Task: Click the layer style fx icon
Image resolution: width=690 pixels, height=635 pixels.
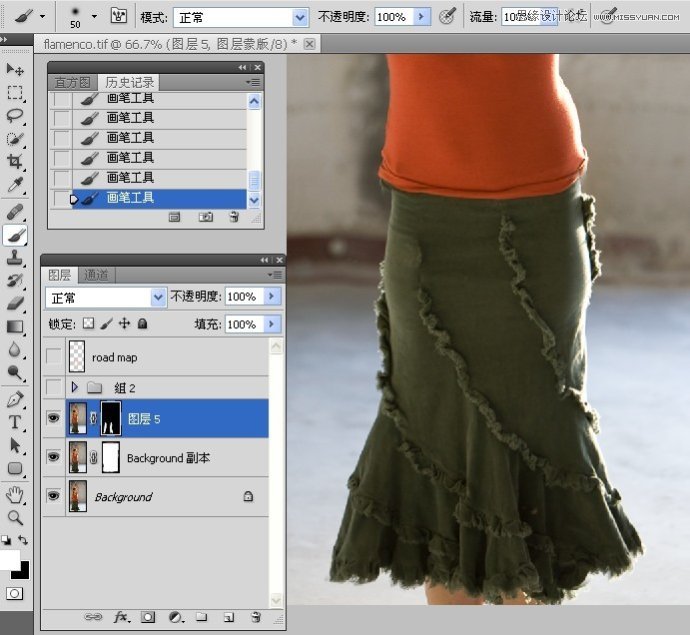Action: click(123, 617)
